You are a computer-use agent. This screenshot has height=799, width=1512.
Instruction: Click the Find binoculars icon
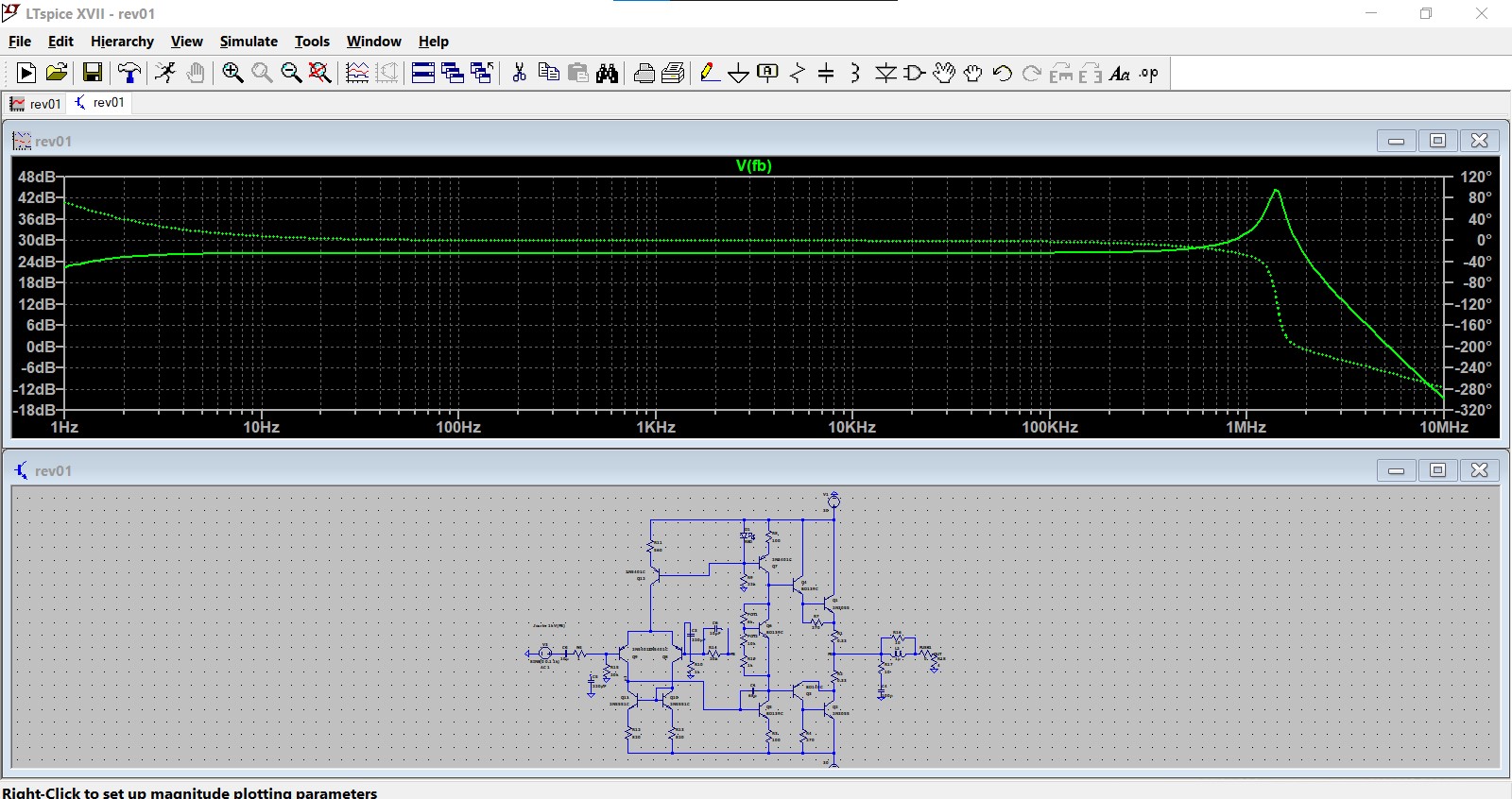click(608, 73)
